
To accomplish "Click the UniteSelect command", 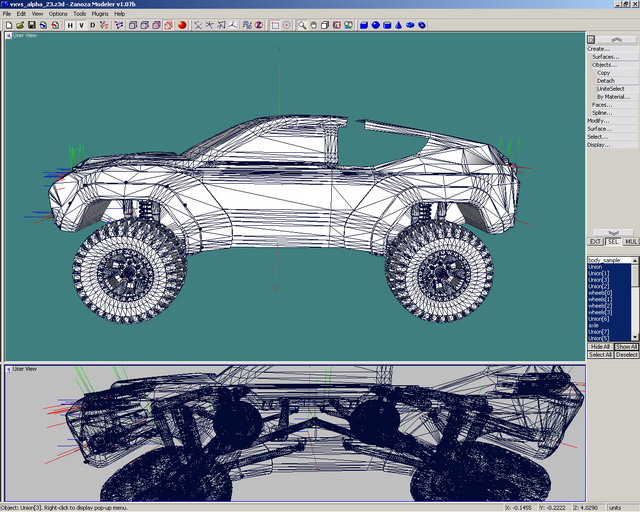I will (x=610, y=88).
